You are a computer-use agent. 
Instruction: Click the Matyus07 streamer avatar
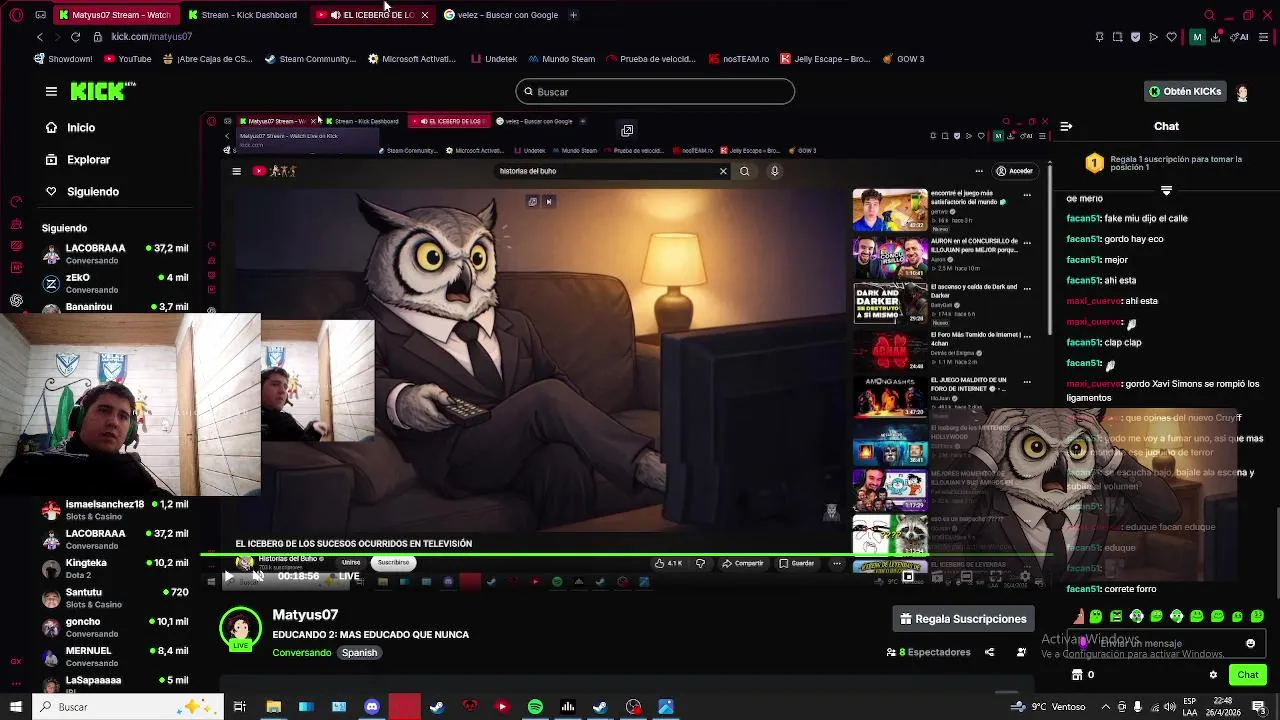(240, 629)
